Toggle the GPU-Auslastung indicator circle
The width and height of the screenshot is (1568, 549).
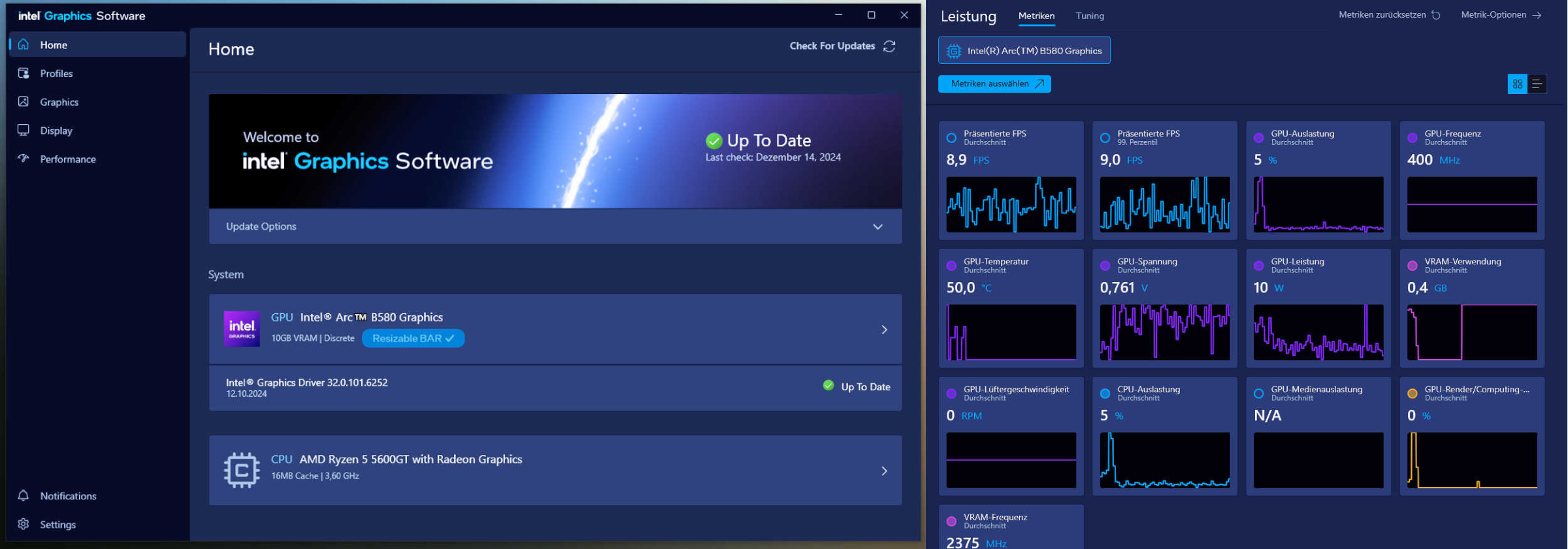pos(1258,138)
